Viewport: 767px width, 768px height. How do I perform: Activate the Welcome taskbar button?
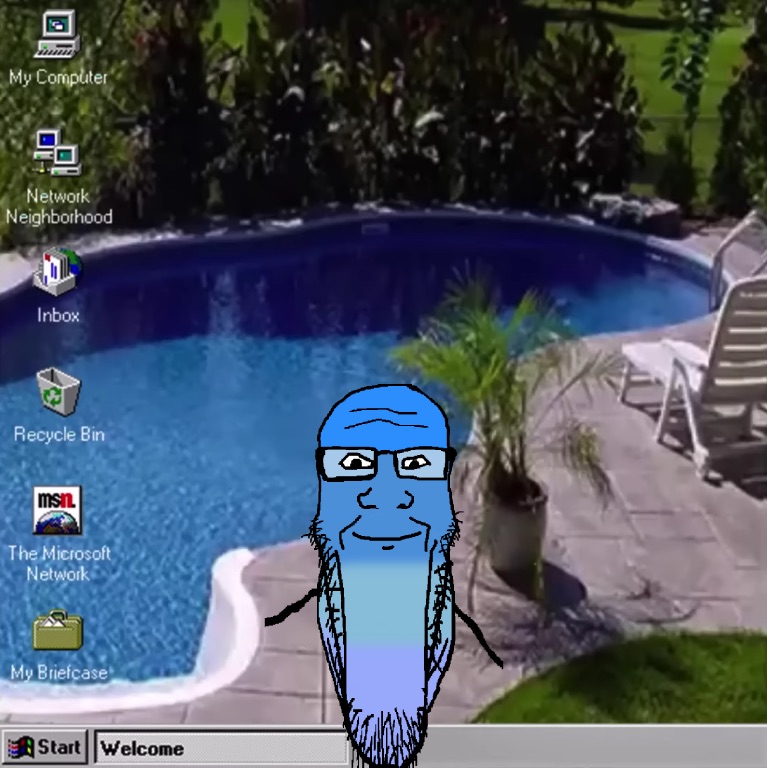218,748
